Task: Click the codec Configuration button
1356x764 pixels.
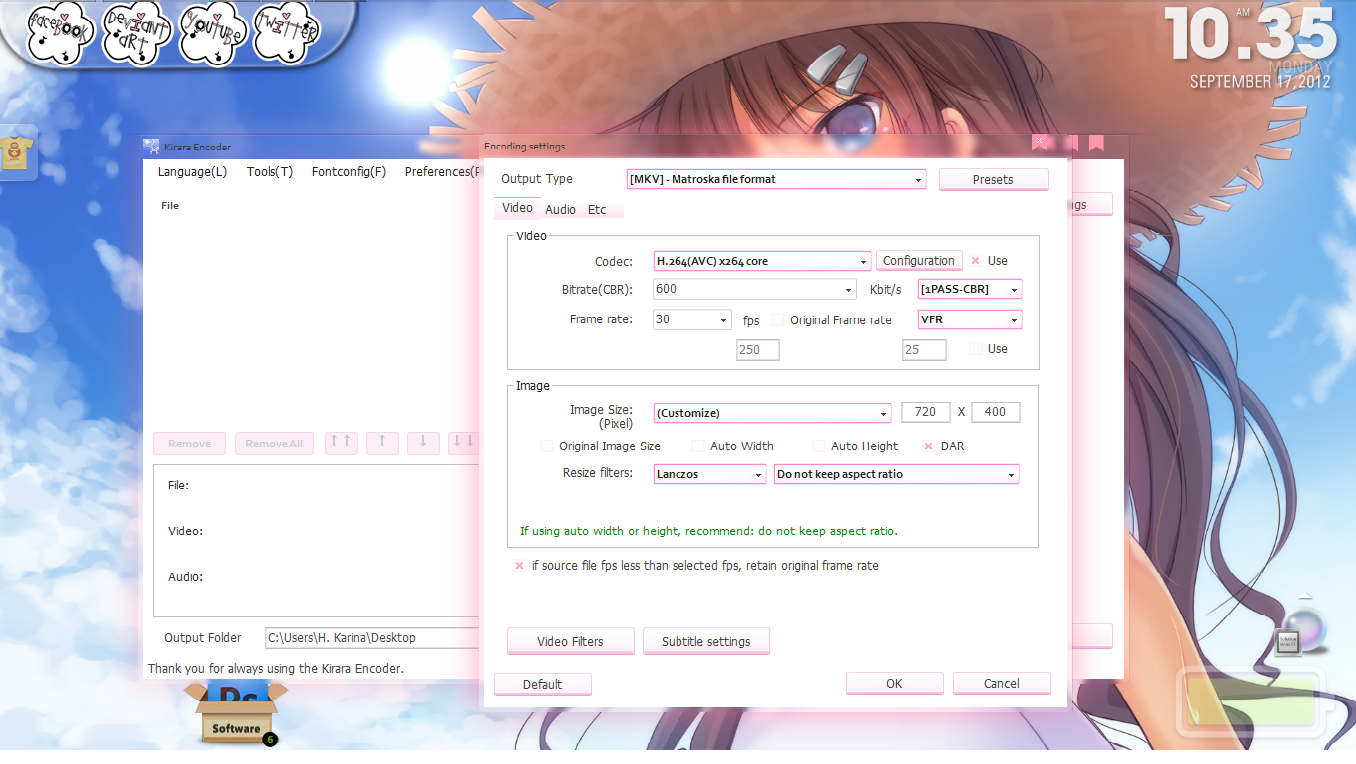Action: (919, 261)
